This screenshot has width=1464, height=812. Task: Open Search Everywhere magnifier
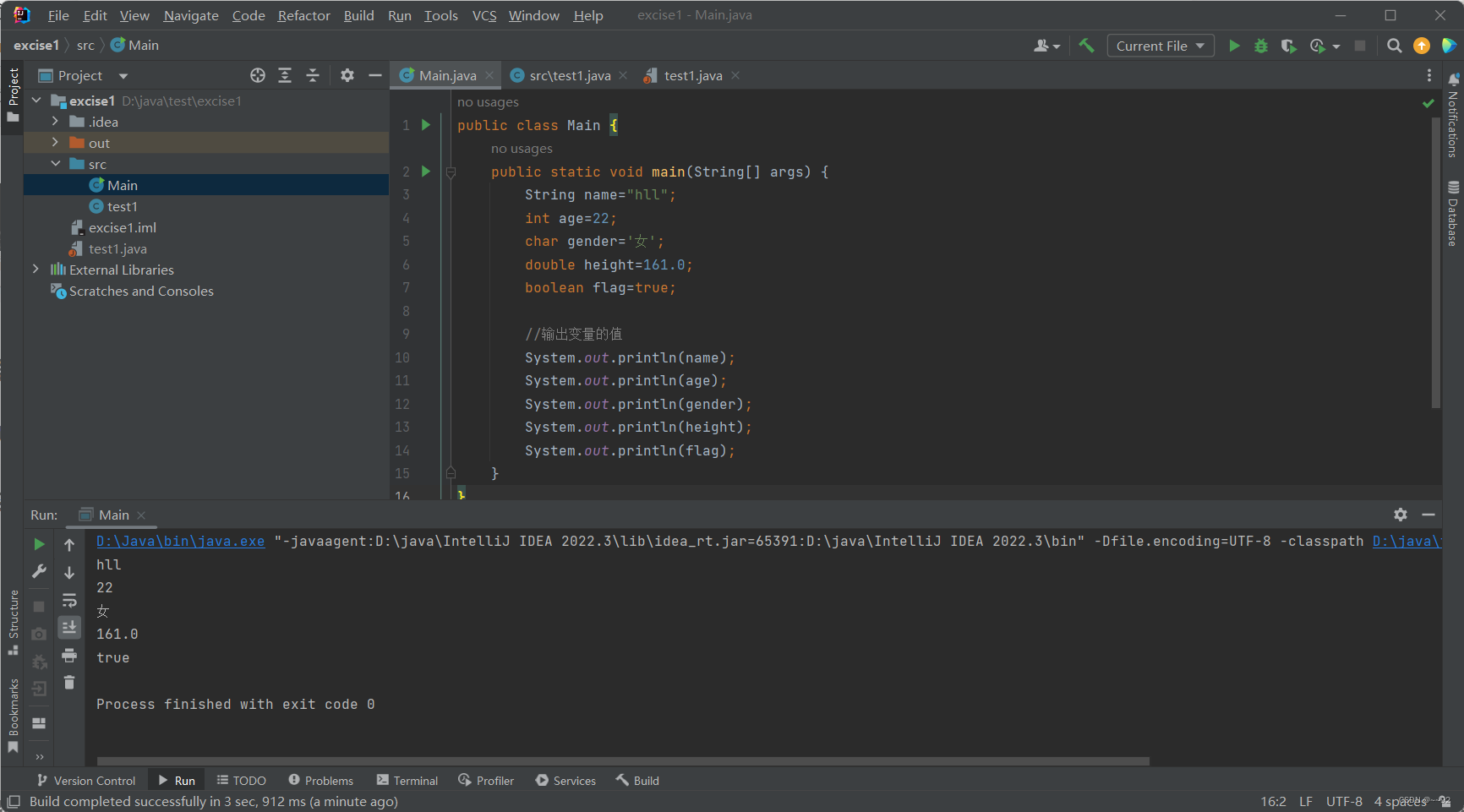(x=1395, y=46)
